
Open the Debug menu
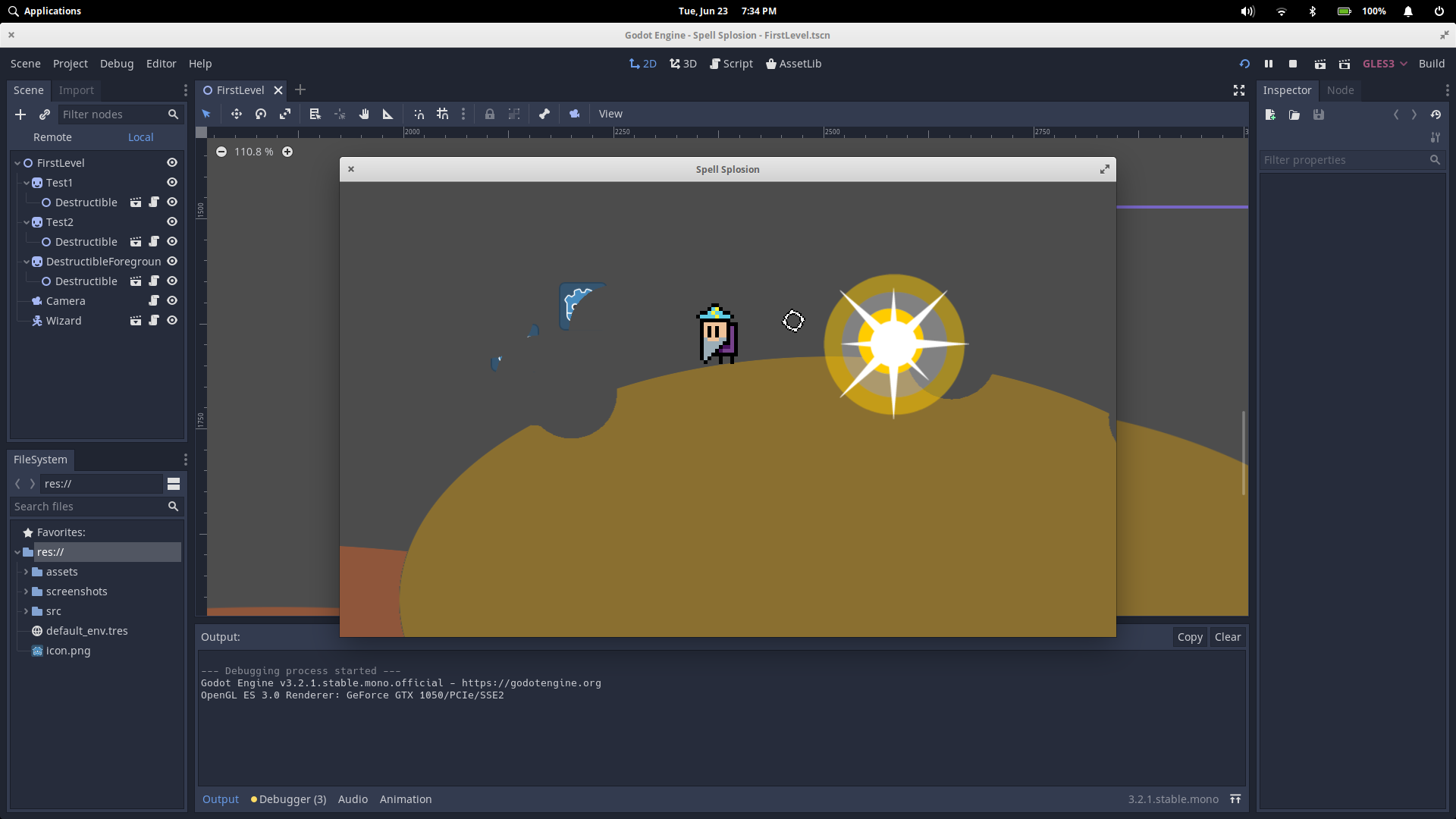click(x=116, y=64)
